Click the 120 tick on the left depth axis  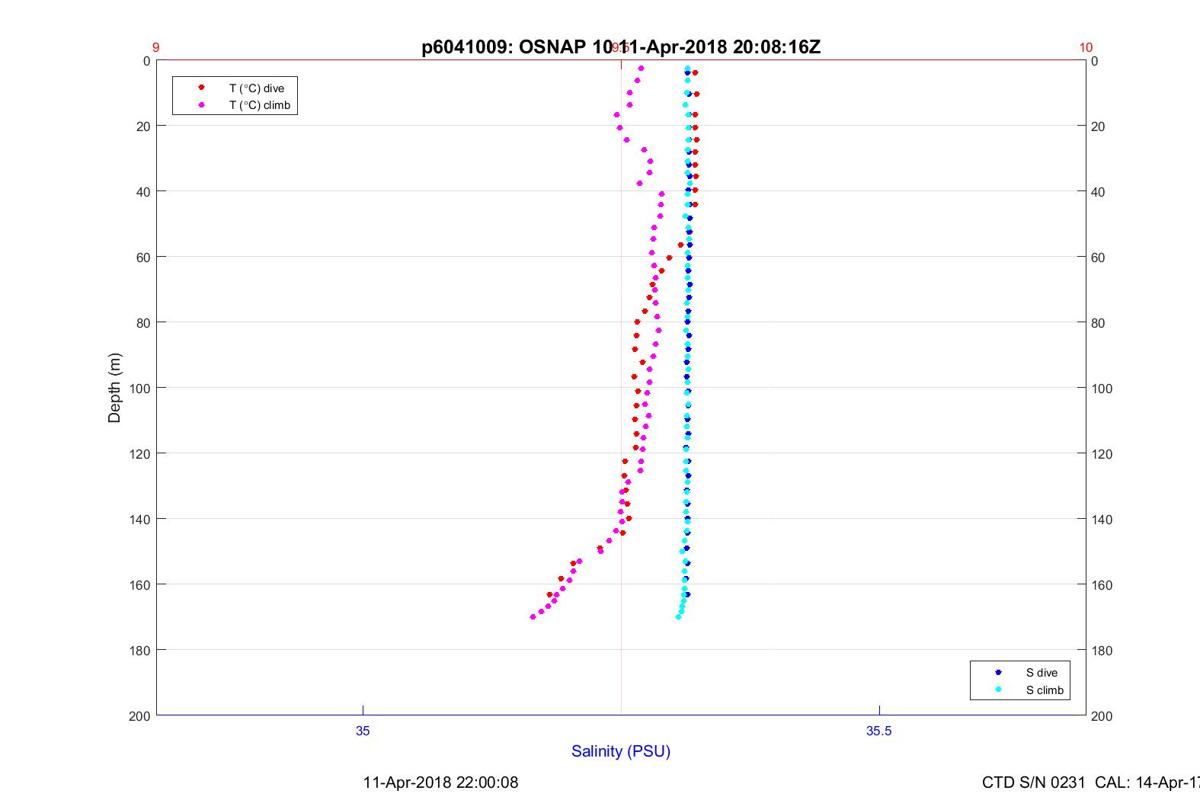click(x=140, y=454)
